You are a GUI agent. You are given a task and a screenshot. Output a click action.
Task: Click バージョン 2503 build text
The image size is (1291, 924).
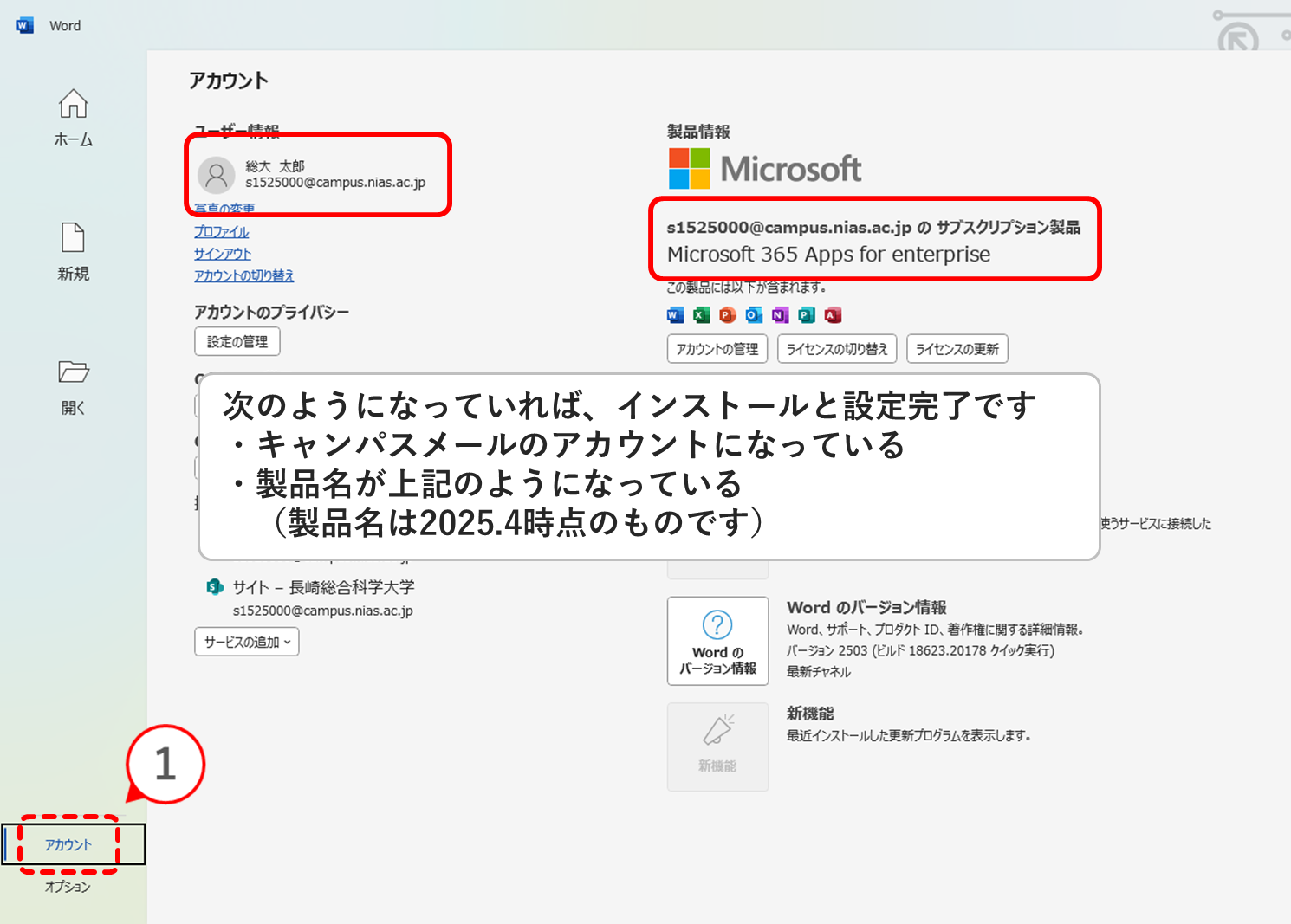tap(920, 650)
